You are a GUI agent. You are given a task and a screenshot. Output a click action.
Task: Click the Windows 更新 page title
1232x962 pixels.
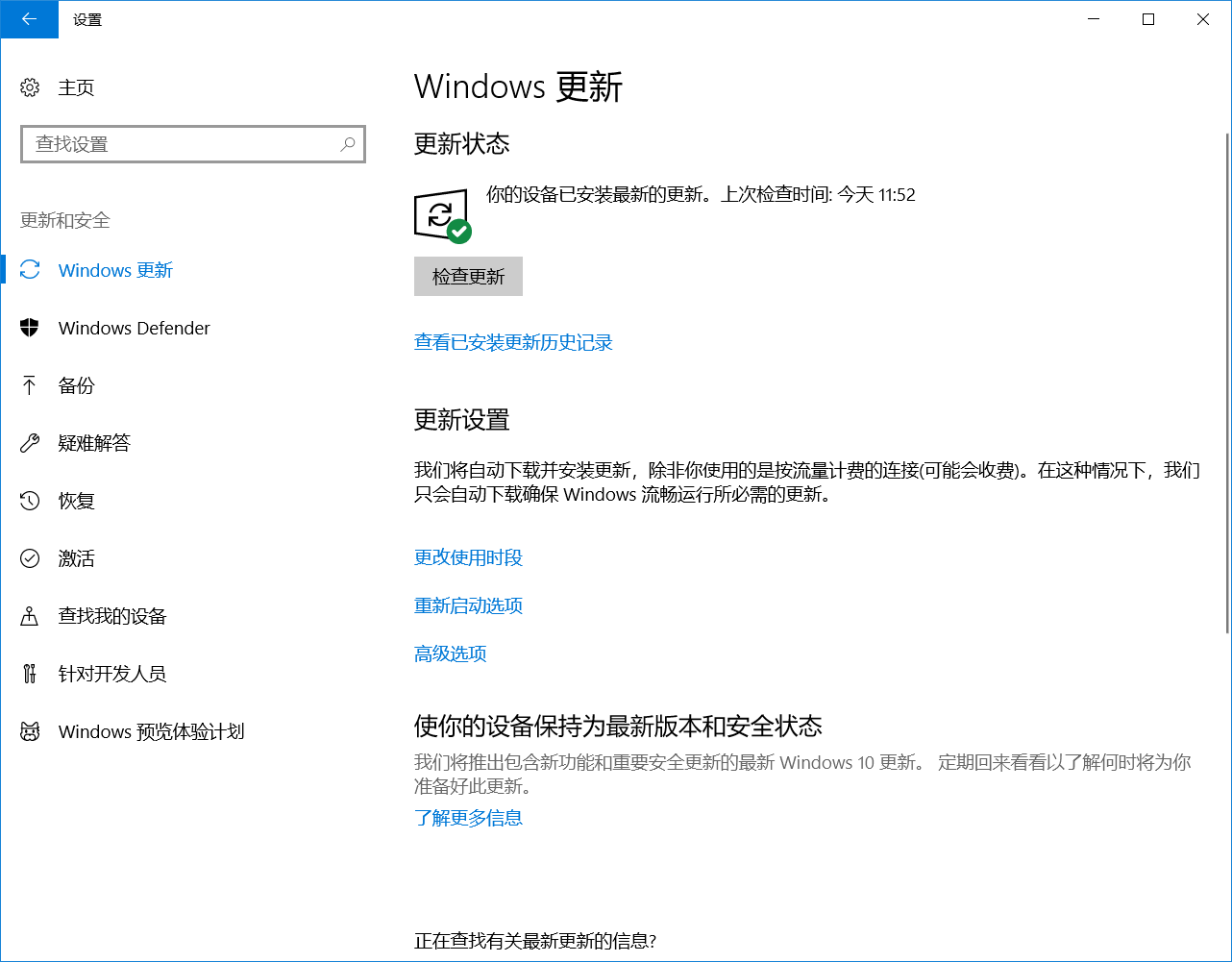(x=519, y=87)
